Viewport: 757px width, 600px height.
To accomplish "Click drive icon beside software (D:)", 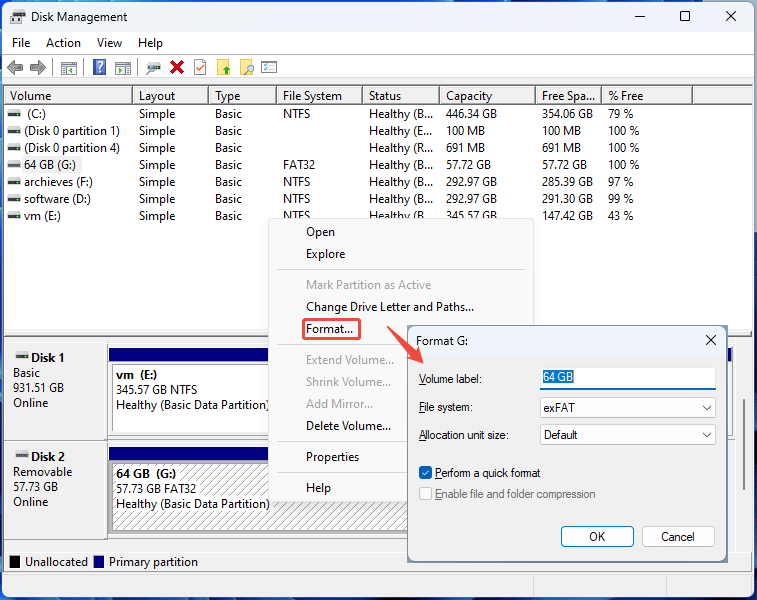I will pyautogui.click(x=14, y=199).
